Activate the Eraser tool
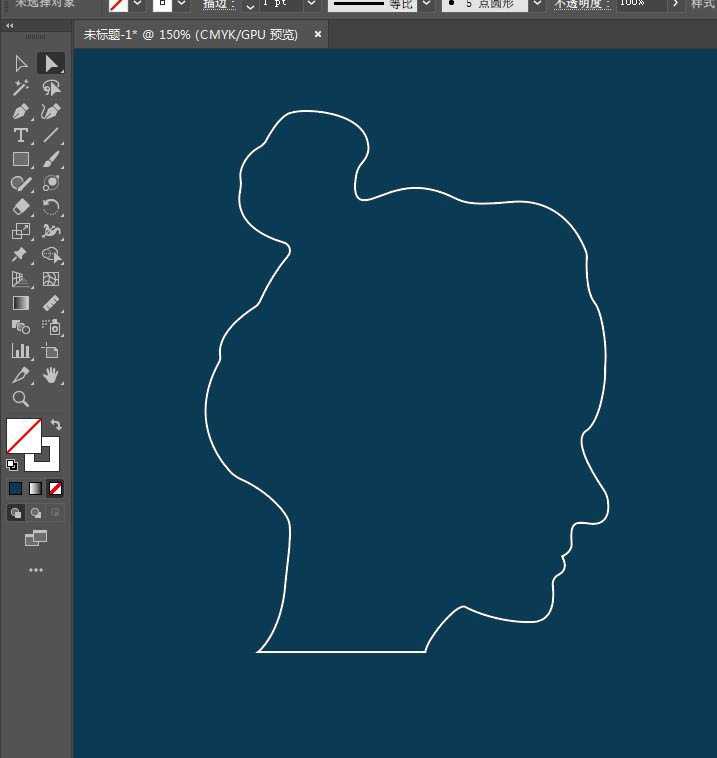The image size is (717, 758). coord(20,207)
